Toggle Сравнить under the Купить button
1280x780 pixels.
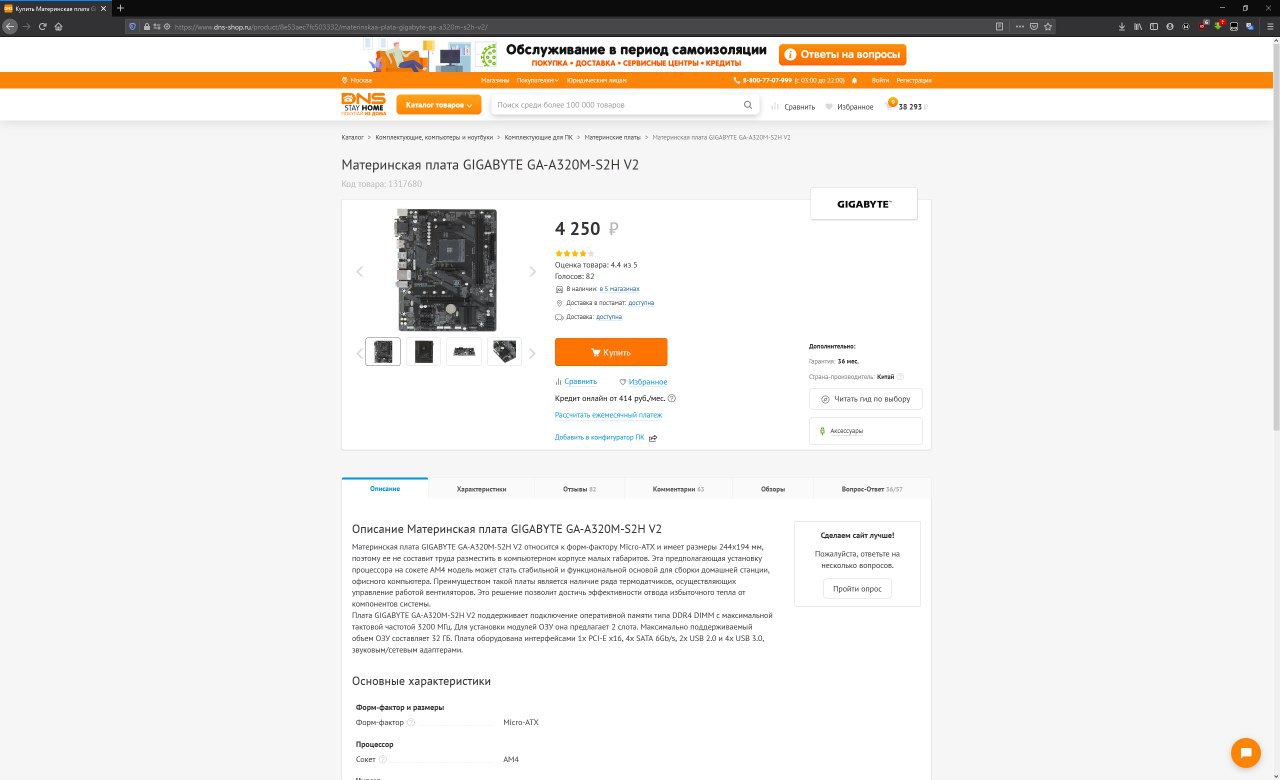pyautogui.click(x=576, y=381)
